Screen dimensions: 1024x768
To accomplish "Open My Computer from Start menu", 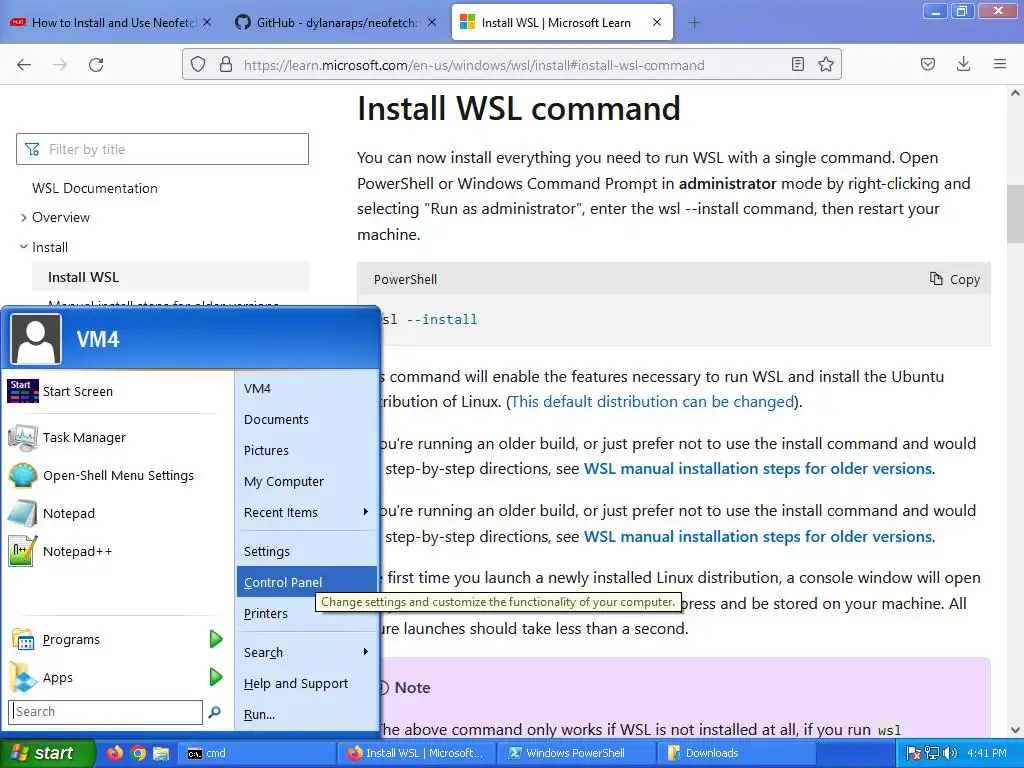I will click(x=306, y=481).
